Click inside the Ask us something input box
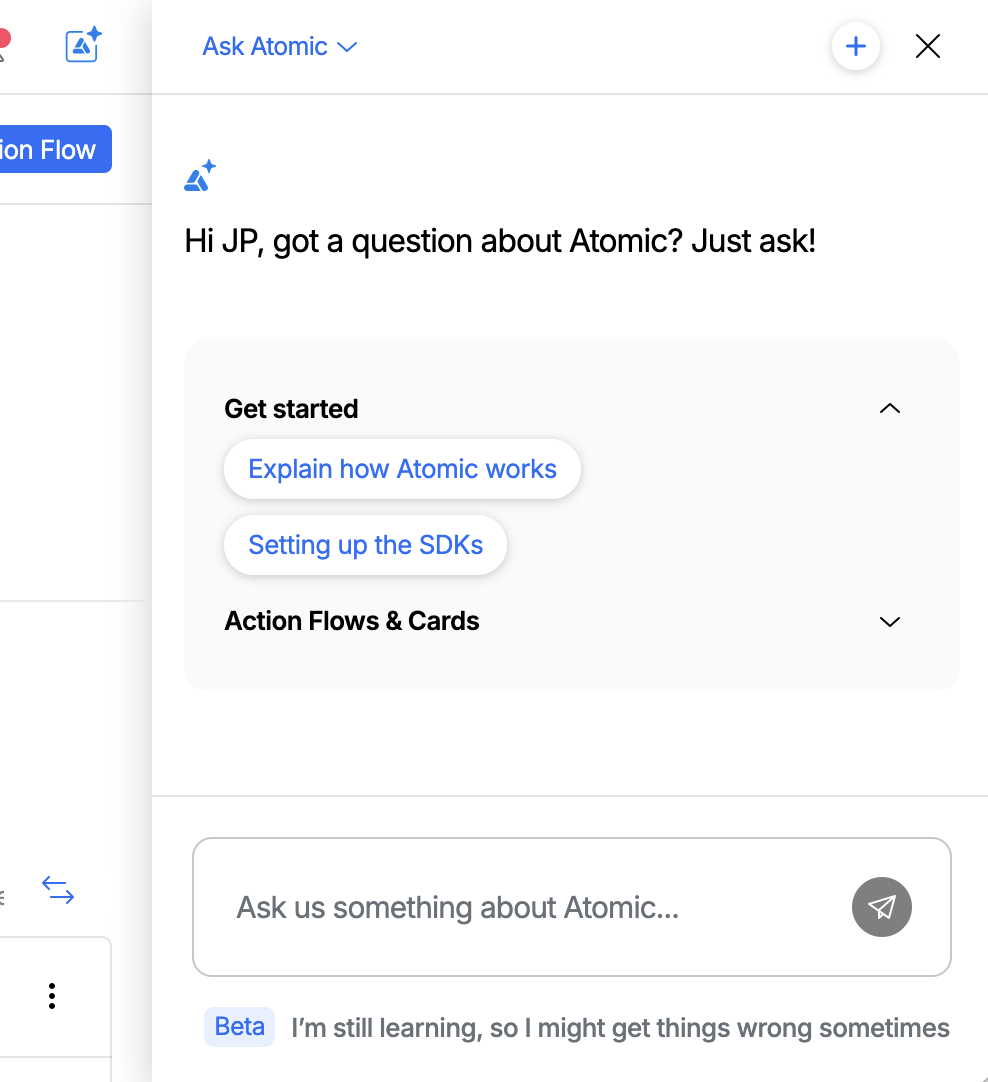 500,907
